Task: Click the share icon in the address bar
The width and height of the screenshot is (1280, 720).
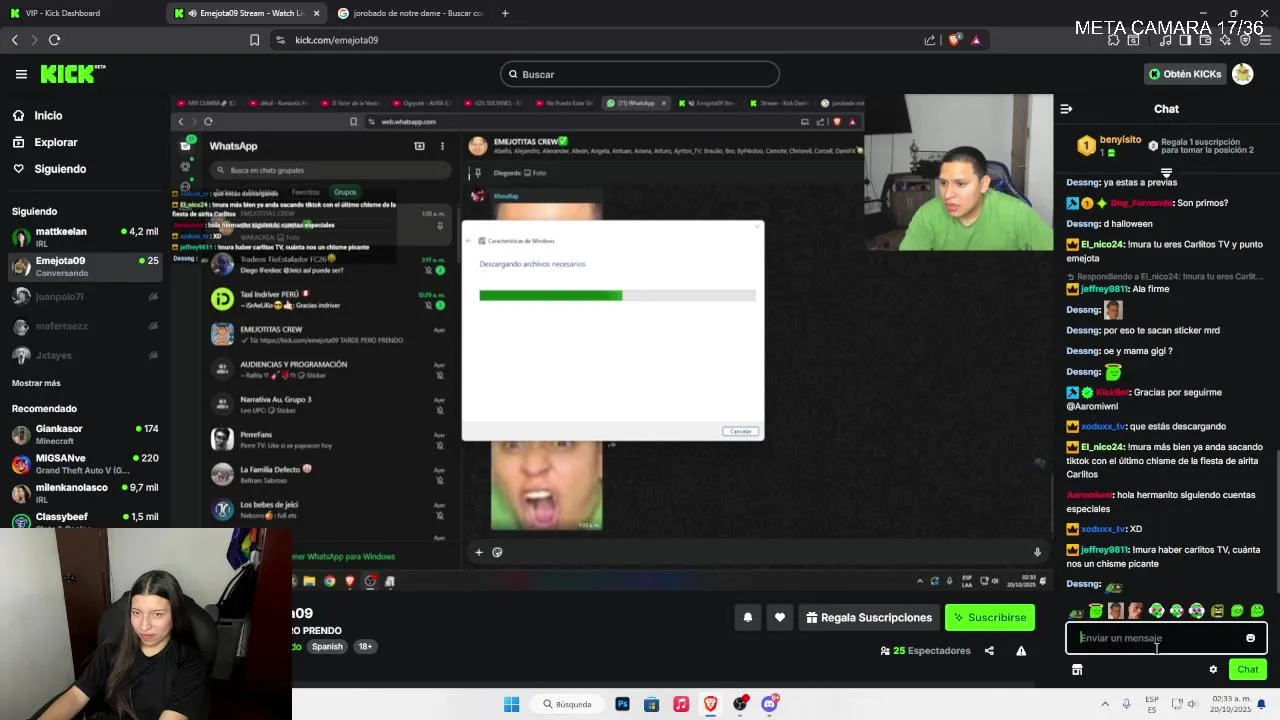Action: coord(930,40)
